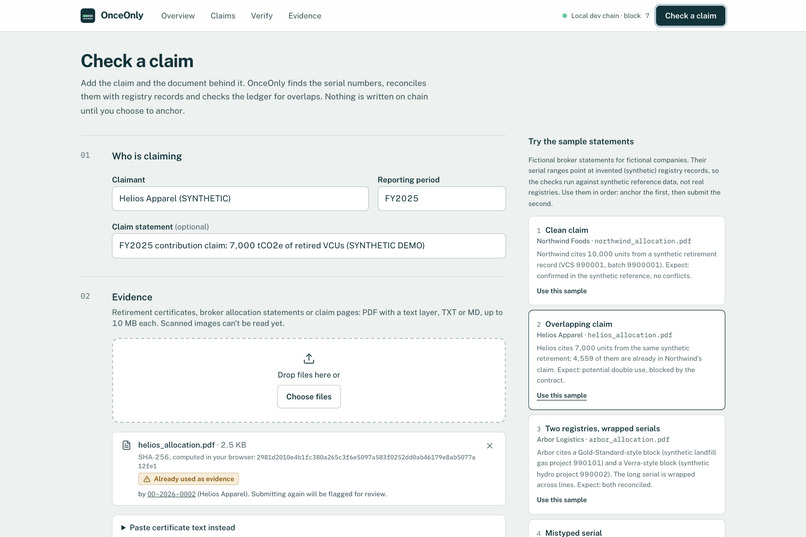The width and height of the screenshot is (806, 537).
Task: Click the Claimant input field
Action: coord(240,198)
